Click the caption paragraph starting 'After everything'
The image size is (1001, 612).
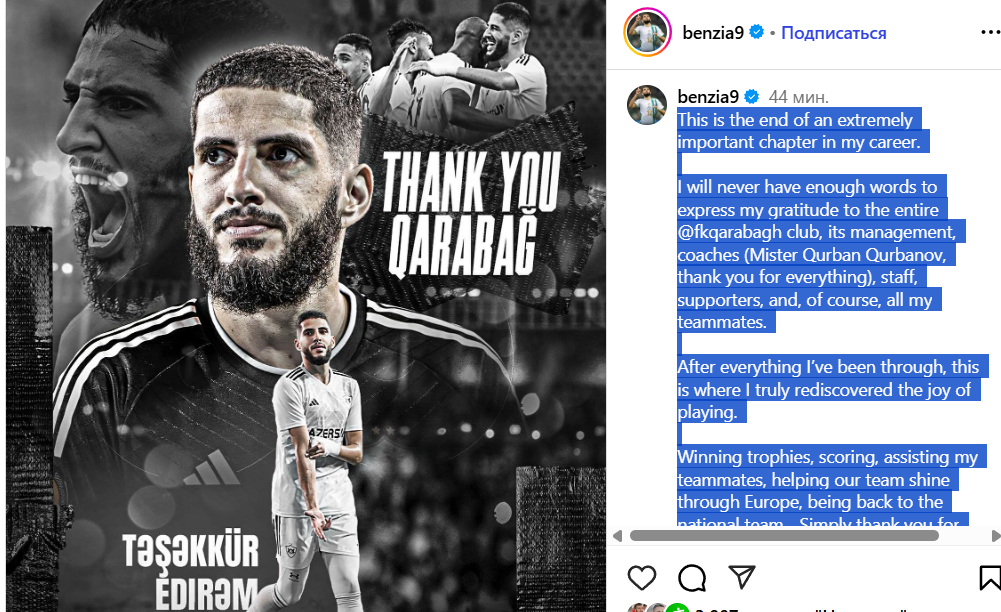(x=828, y=389)
